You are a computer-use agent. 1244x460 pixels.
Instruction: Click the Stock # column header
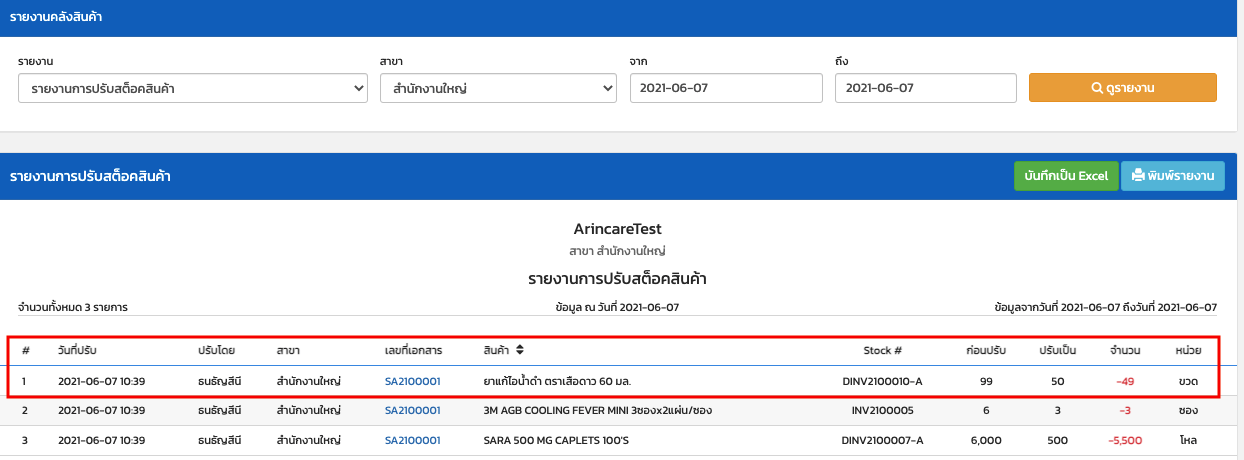(883, 351)
